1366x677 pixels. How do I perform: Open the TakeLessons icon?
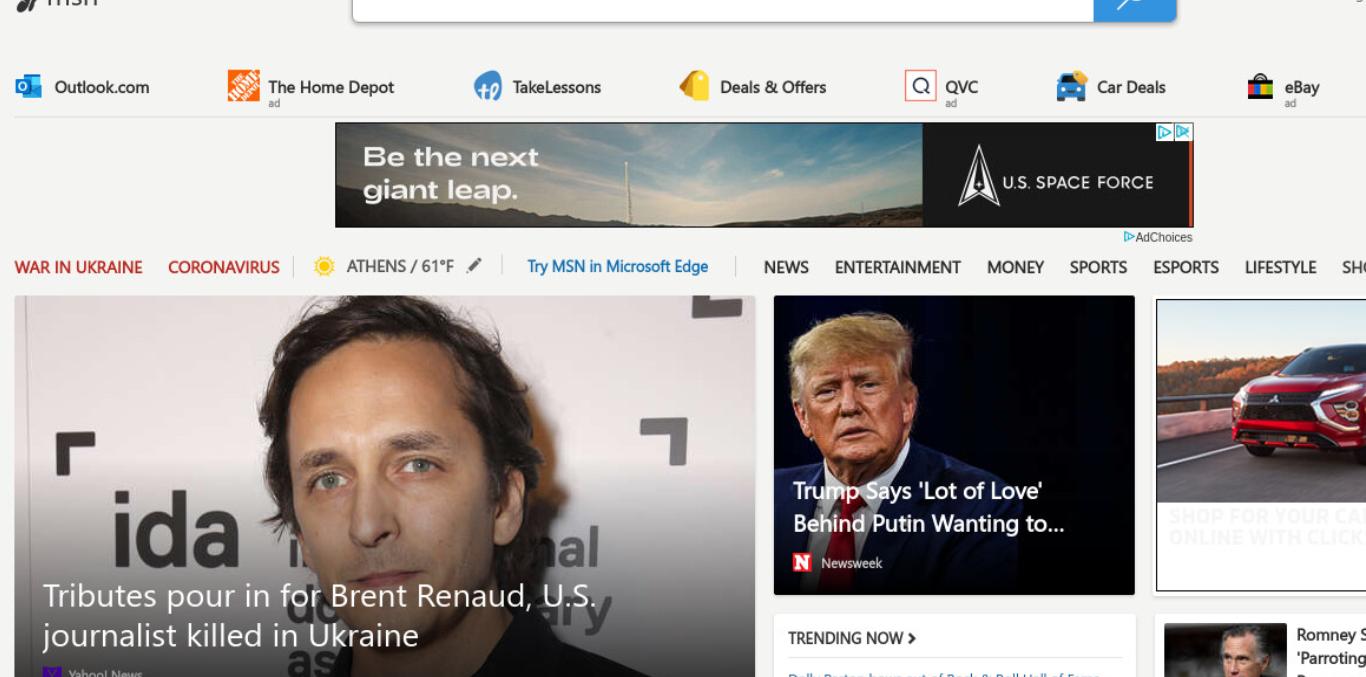pos(487,87)
